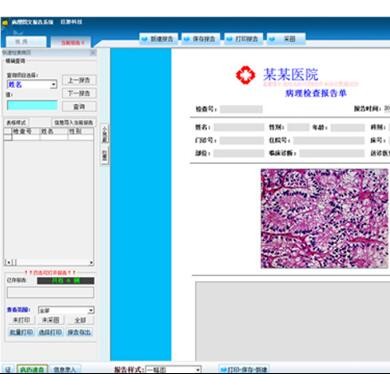The width and height of the screenshot is (390, 390).
Task: Switch to the first grey tab
Action: tap(26, 42)
